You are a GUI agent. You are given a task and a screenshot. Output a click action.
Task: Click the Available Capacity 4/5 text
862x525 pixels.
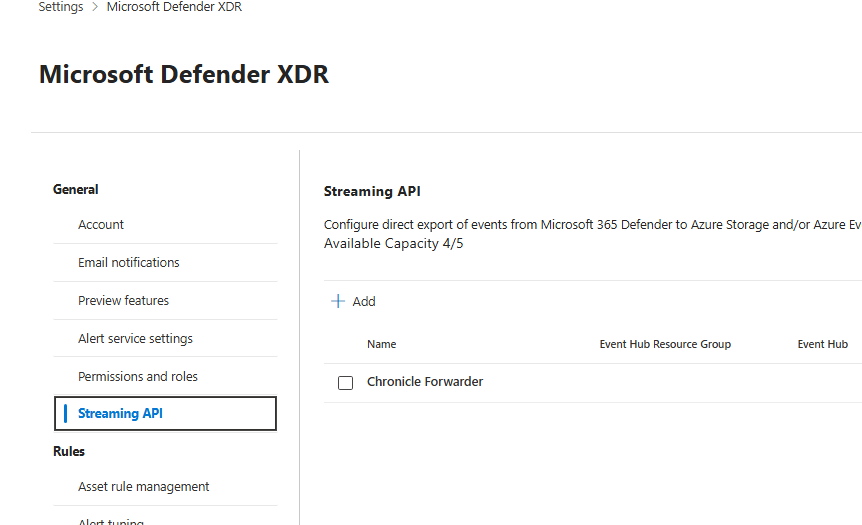394,244
